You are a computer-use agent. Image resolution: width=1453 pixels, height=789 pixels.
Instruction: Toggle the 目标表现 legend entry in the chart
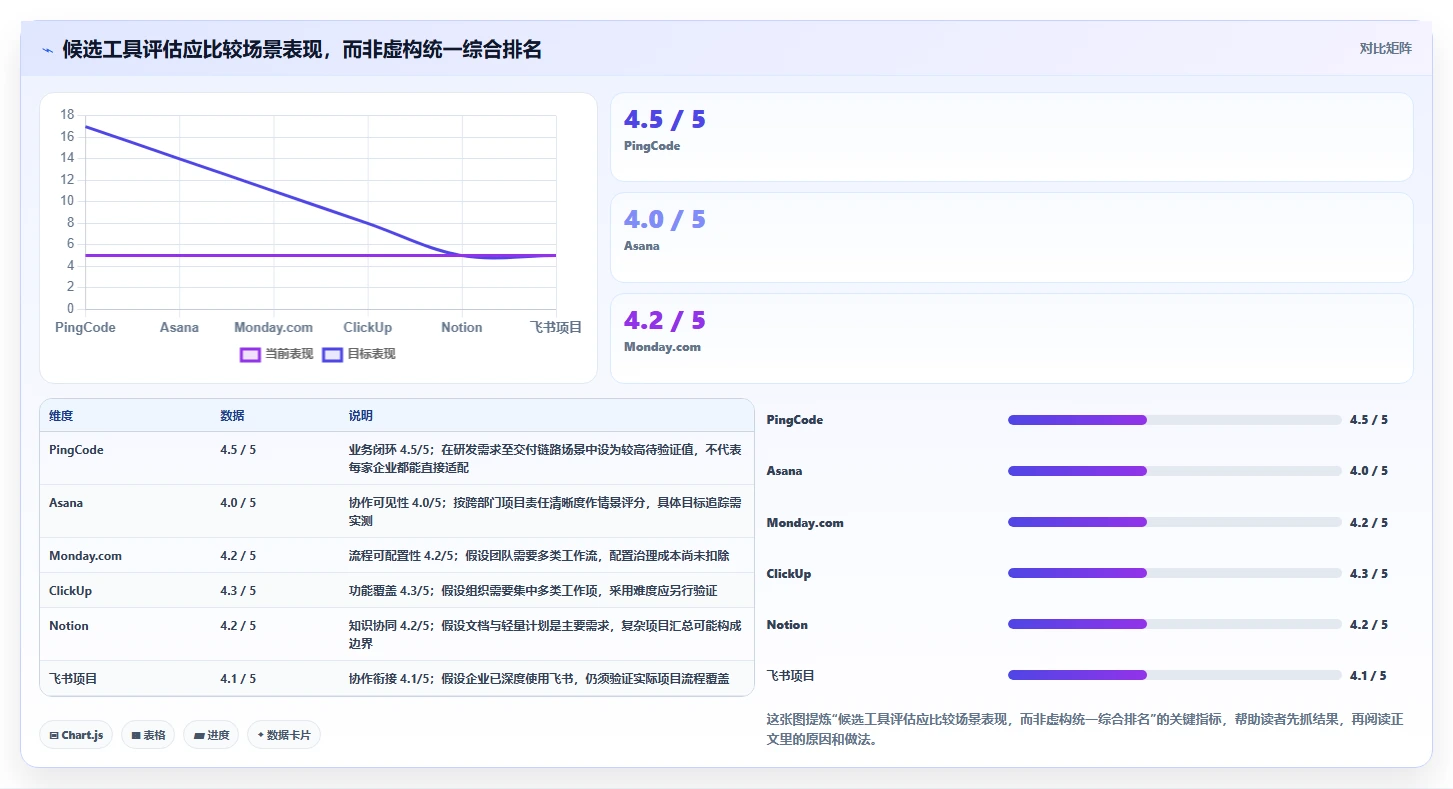pos(359,354)
